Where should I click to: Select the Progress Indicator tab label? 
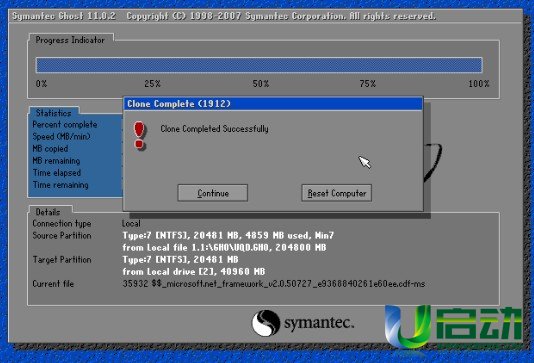tap(70, 40)
